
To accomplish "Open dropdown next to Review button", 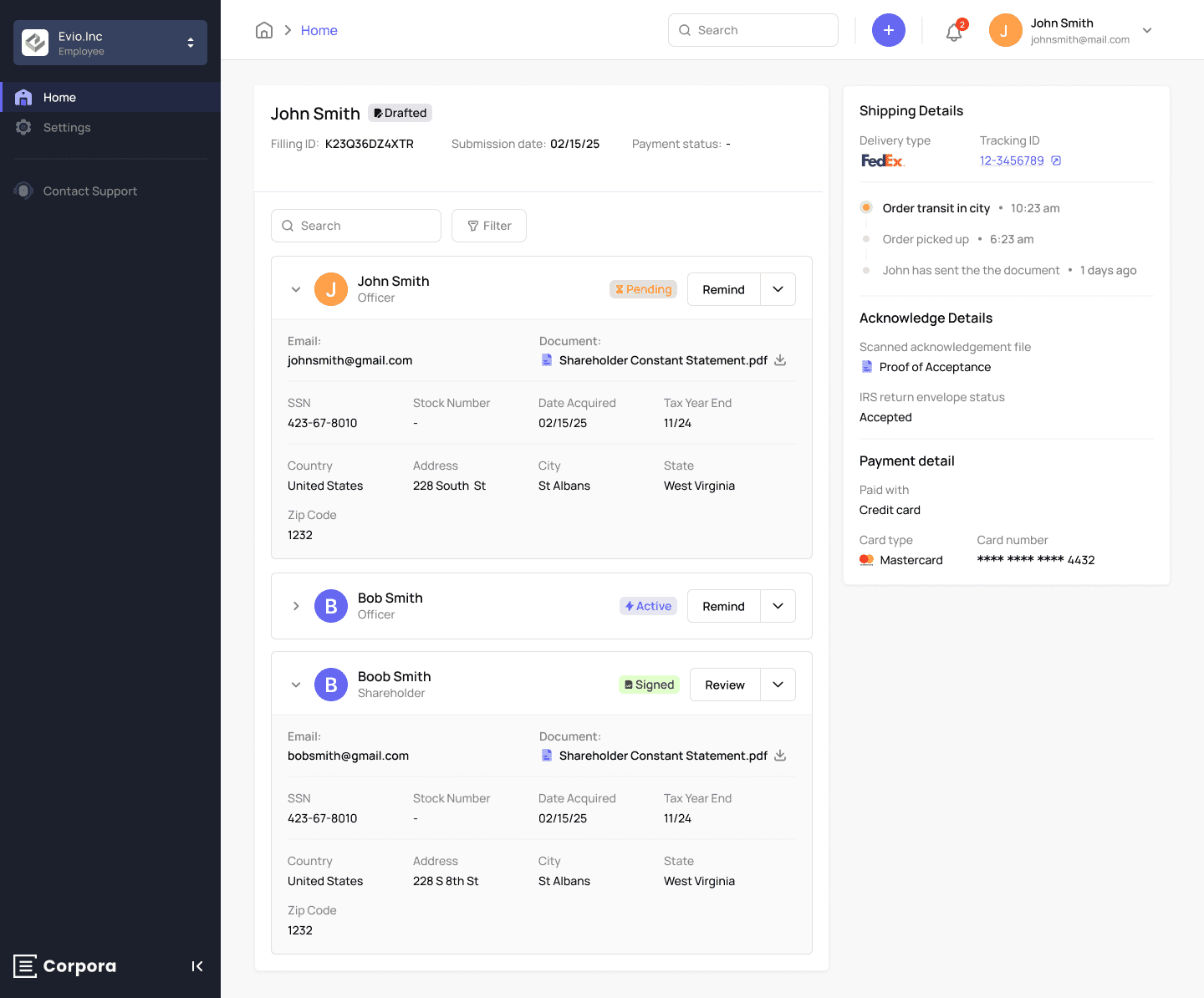I will pos(778,685).
